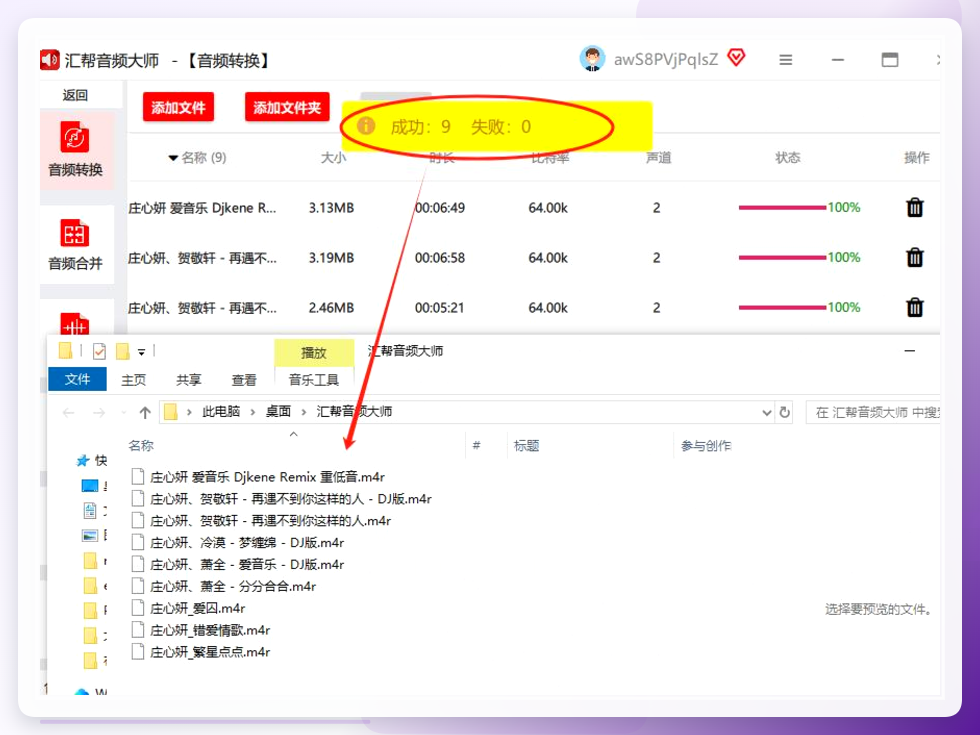This screenshot has width=980, height=735.
Task: Click the 参与创作 column header
Action: [x=706, y=446]
